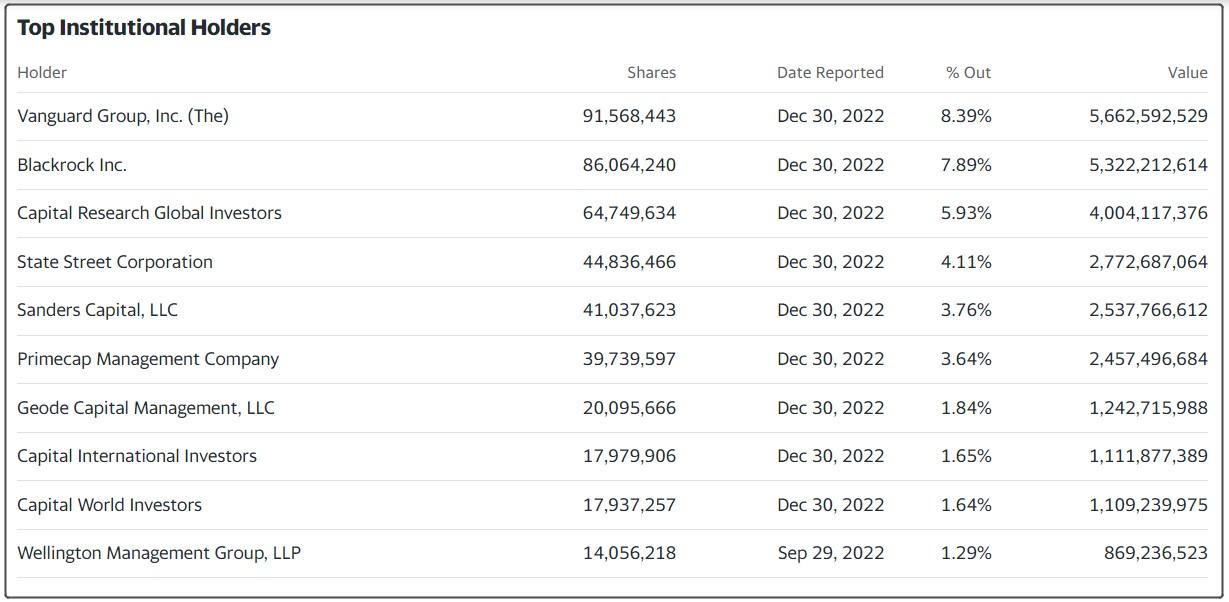This screenshot has height=602, width=1229.
Task: Click shares value 44,836,466
Action: point(629,262)
